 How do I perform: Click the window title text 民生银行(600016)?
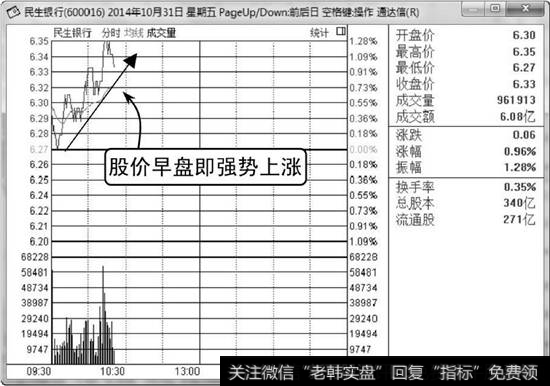point(65,12)
